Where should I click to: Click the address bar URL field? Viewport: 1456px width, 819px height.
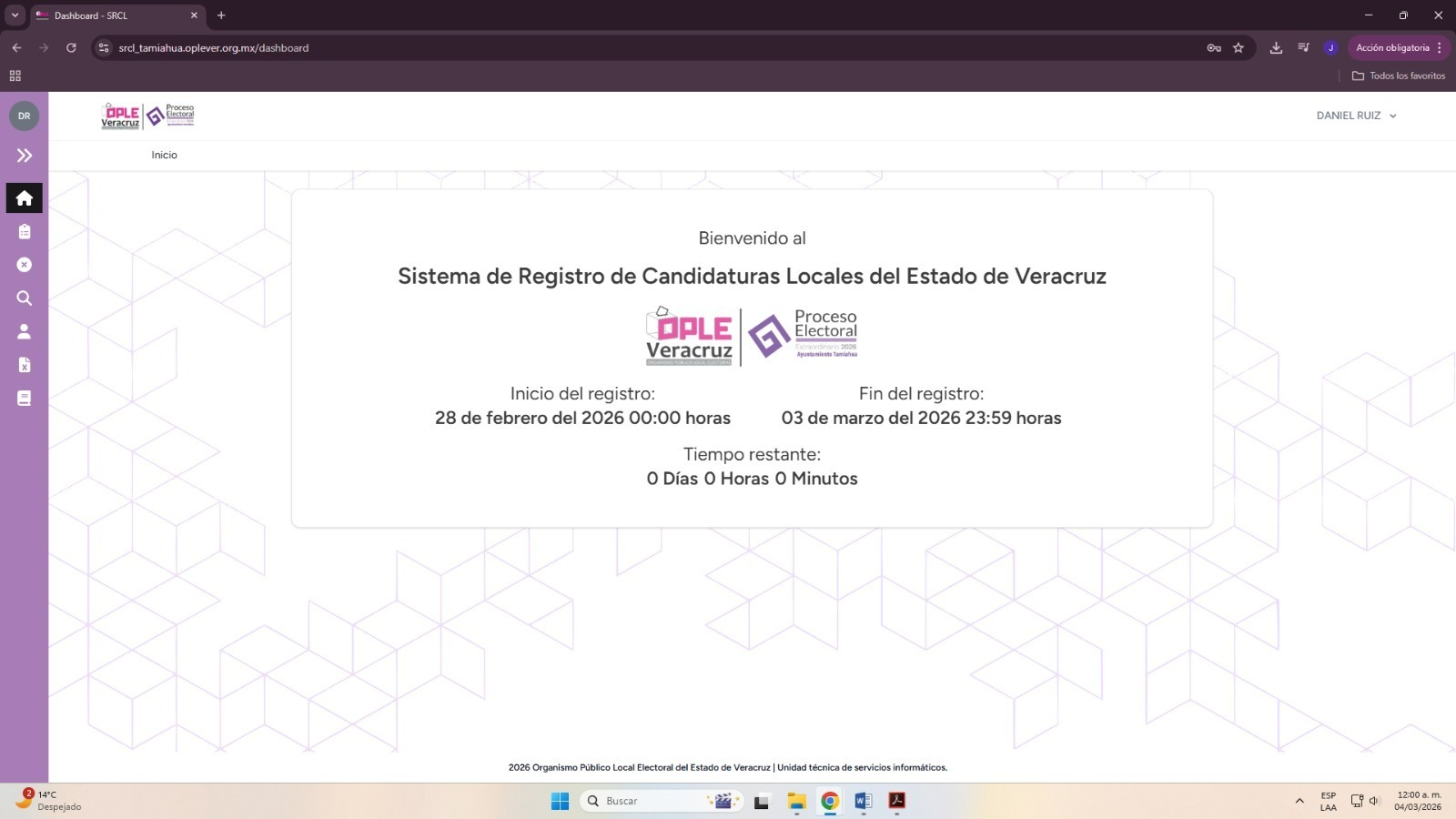tap(637, 48)
